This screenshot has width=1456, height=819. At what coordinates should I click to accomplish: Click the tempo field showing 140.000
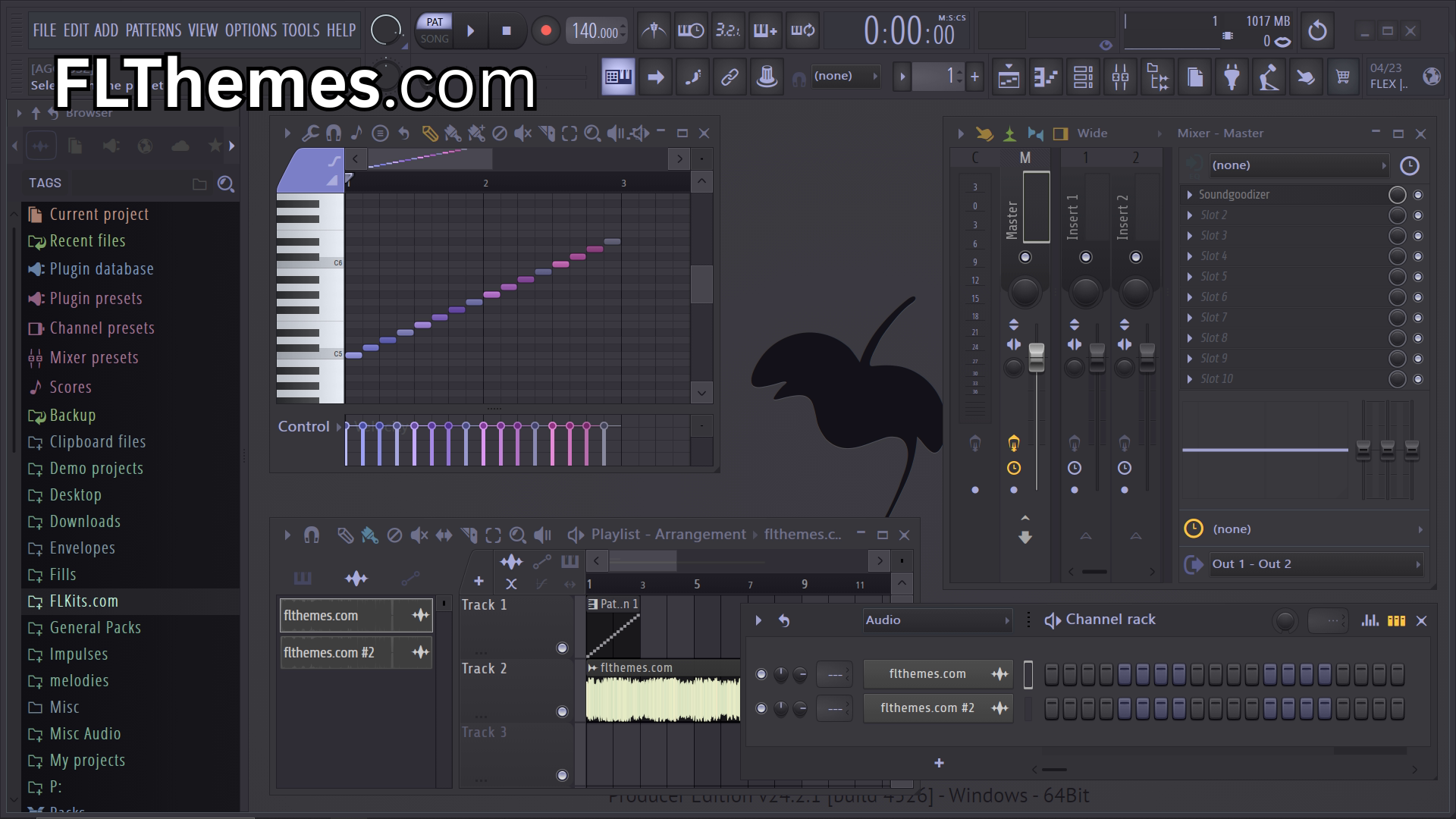[596, 31]
